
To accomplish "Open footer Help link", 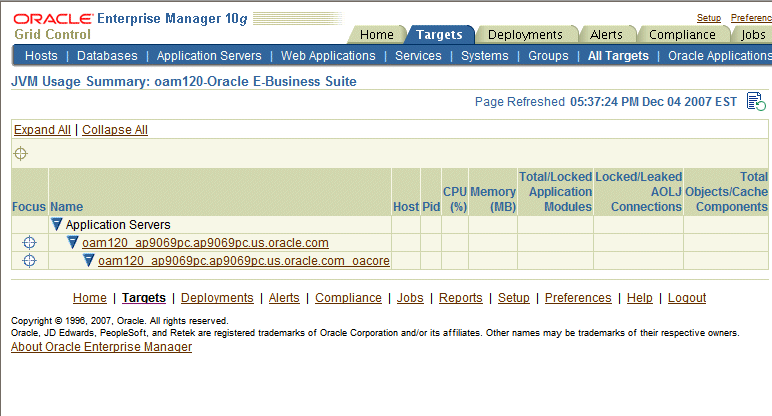I will pos(640,298).
